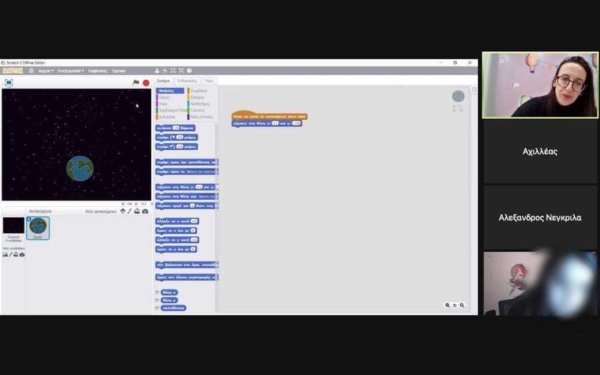Click the green flag to start

click(135, 83)
